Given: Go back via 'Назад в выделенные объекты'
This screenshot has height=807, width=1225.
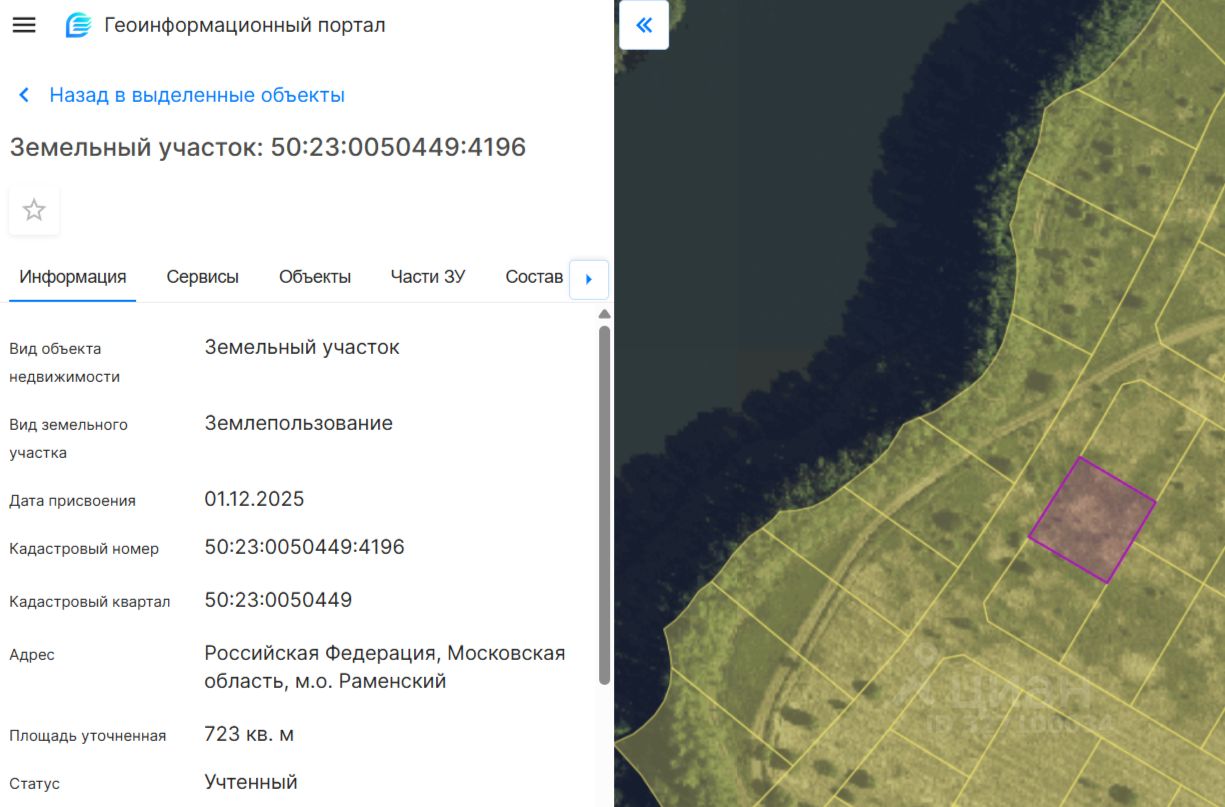Looking at the screenshot, I should click(x=197, y=95).
